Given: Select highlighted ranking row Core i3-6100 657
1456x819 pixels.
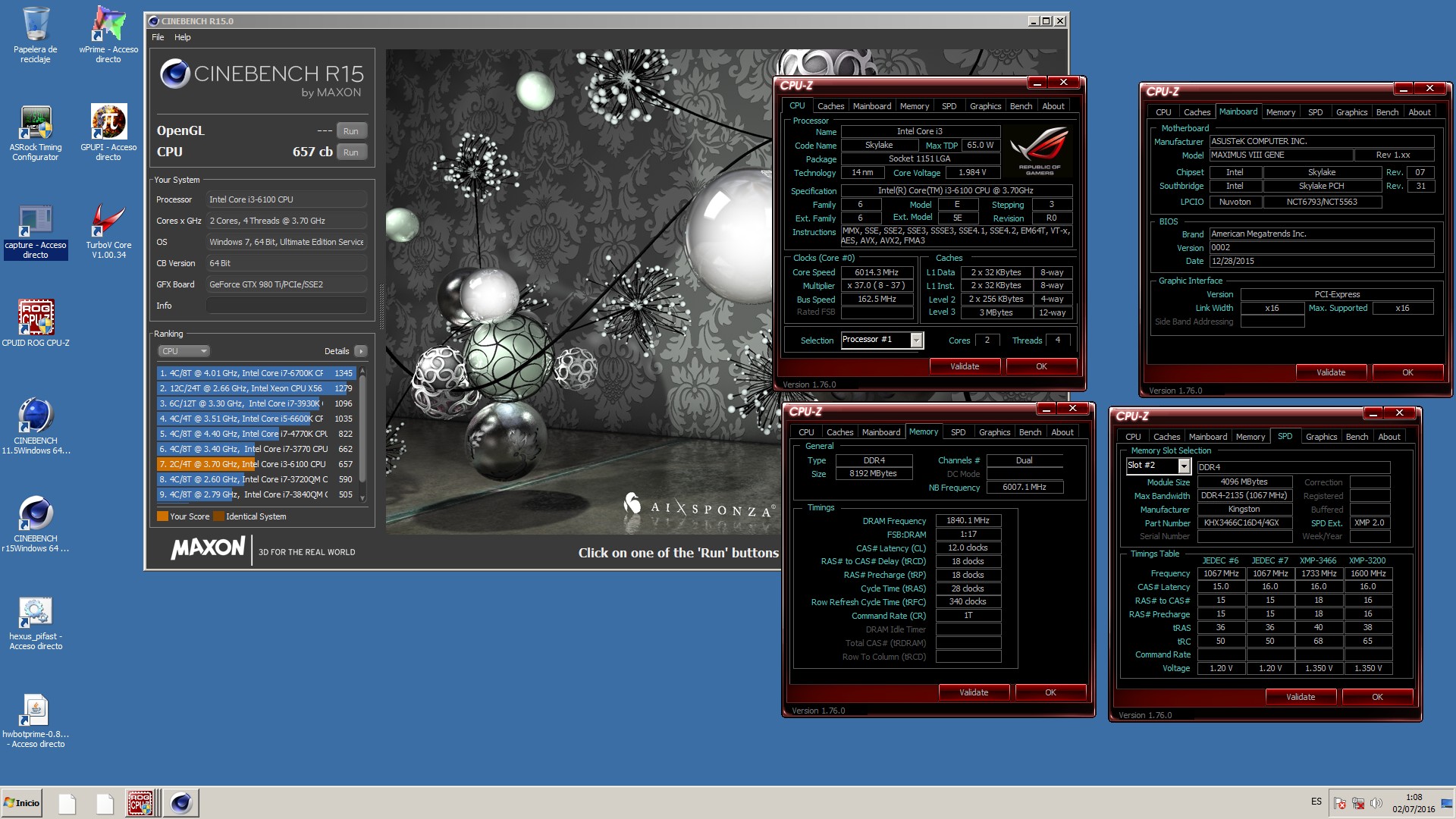Looking at the screenshot, I should 256,464.
